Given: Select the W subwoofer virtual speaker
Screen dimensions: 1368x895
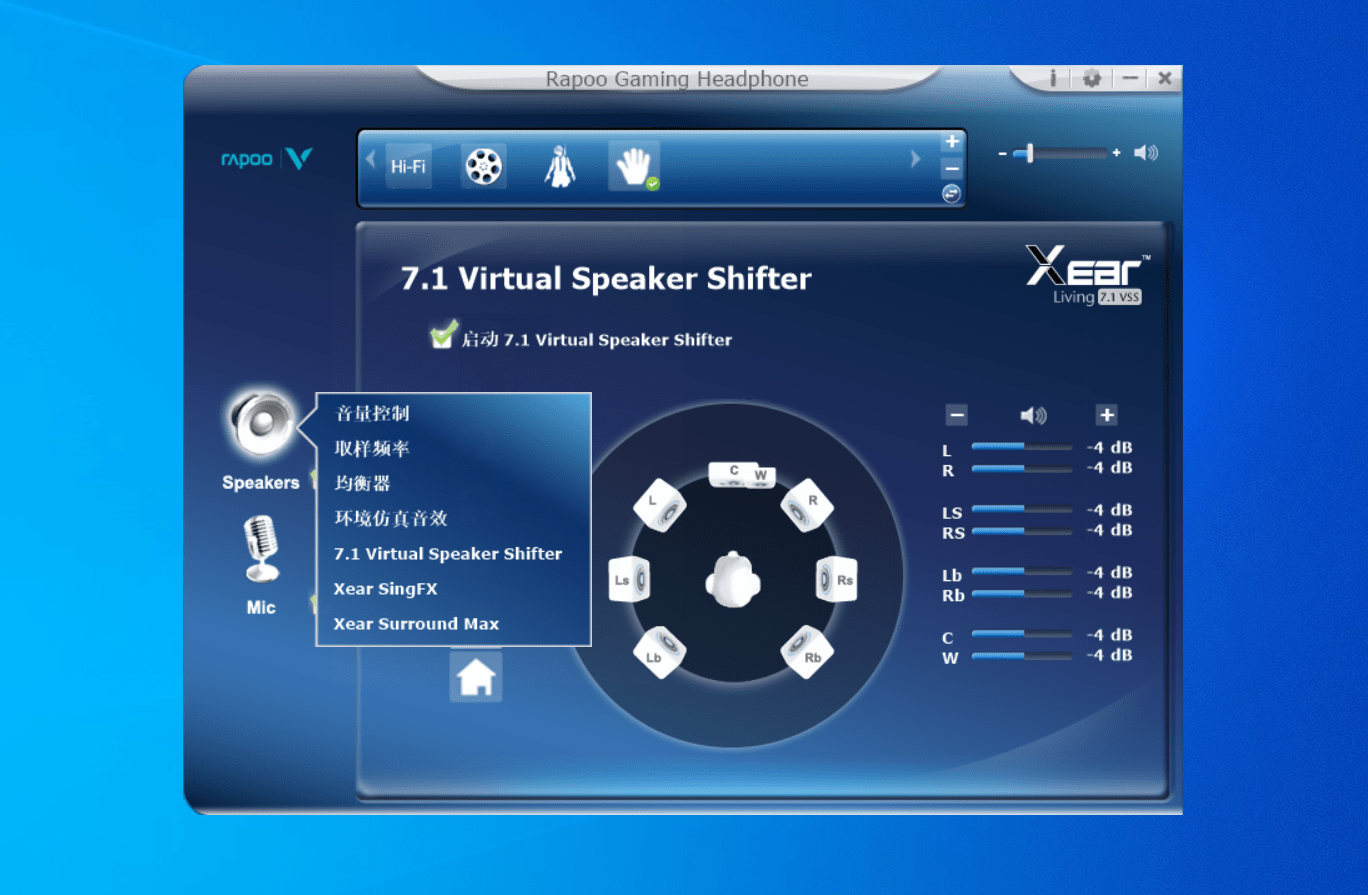Looking at the screenshot, I should (x=761, y=476).
